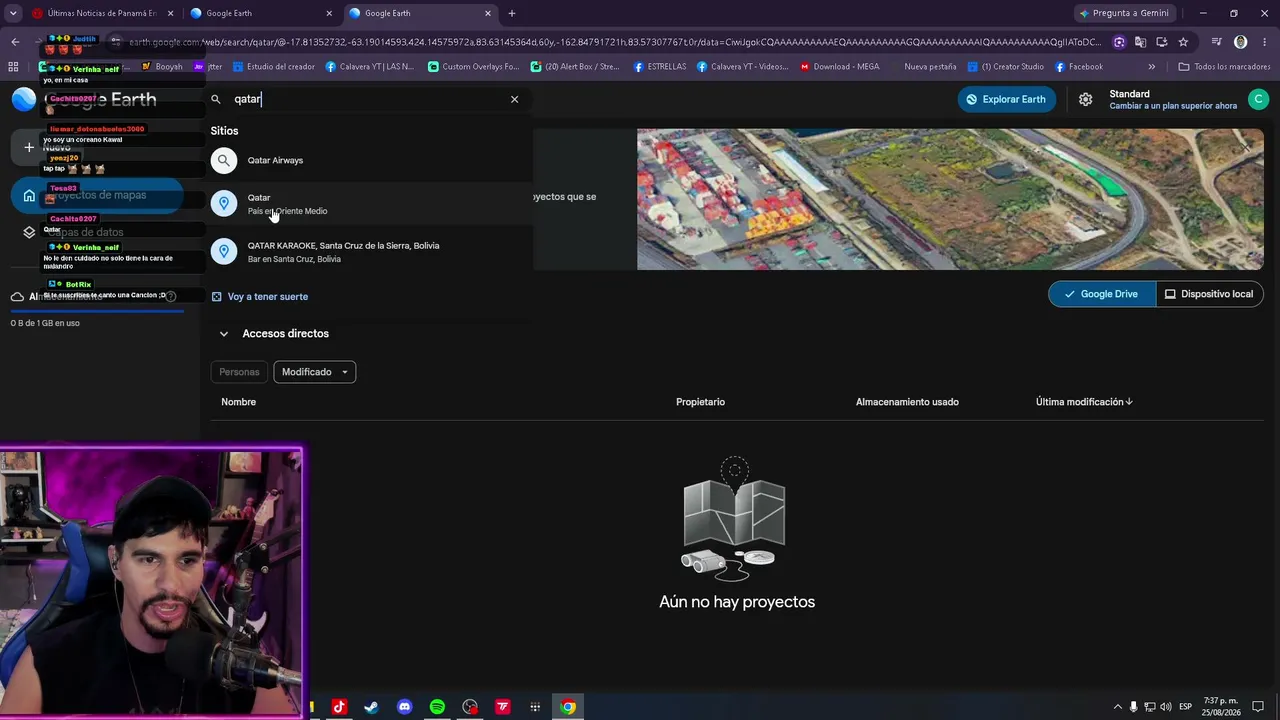The width and height of the screenshot is (1280, 720).
Task: Click the search magnifier icon beside 'qatar'
Action: (215, 99)
